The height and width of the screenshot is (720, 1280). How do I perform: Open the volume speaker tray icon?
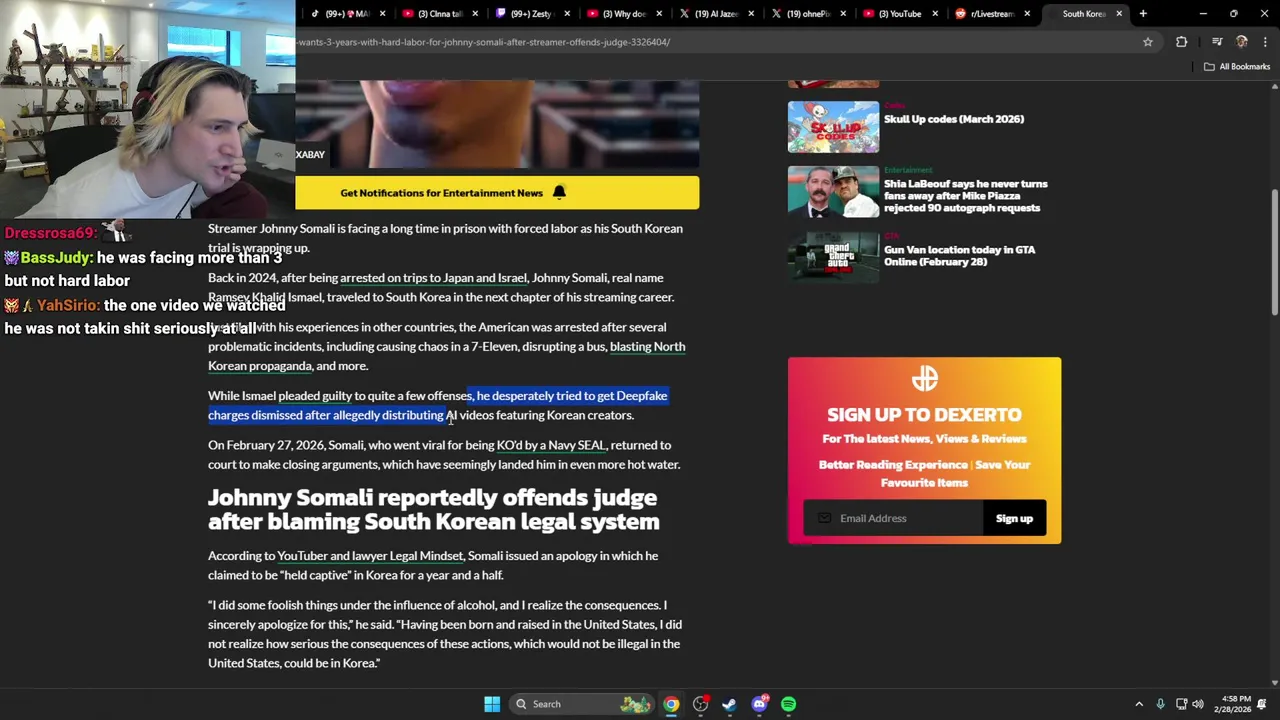click(1198, 704)
